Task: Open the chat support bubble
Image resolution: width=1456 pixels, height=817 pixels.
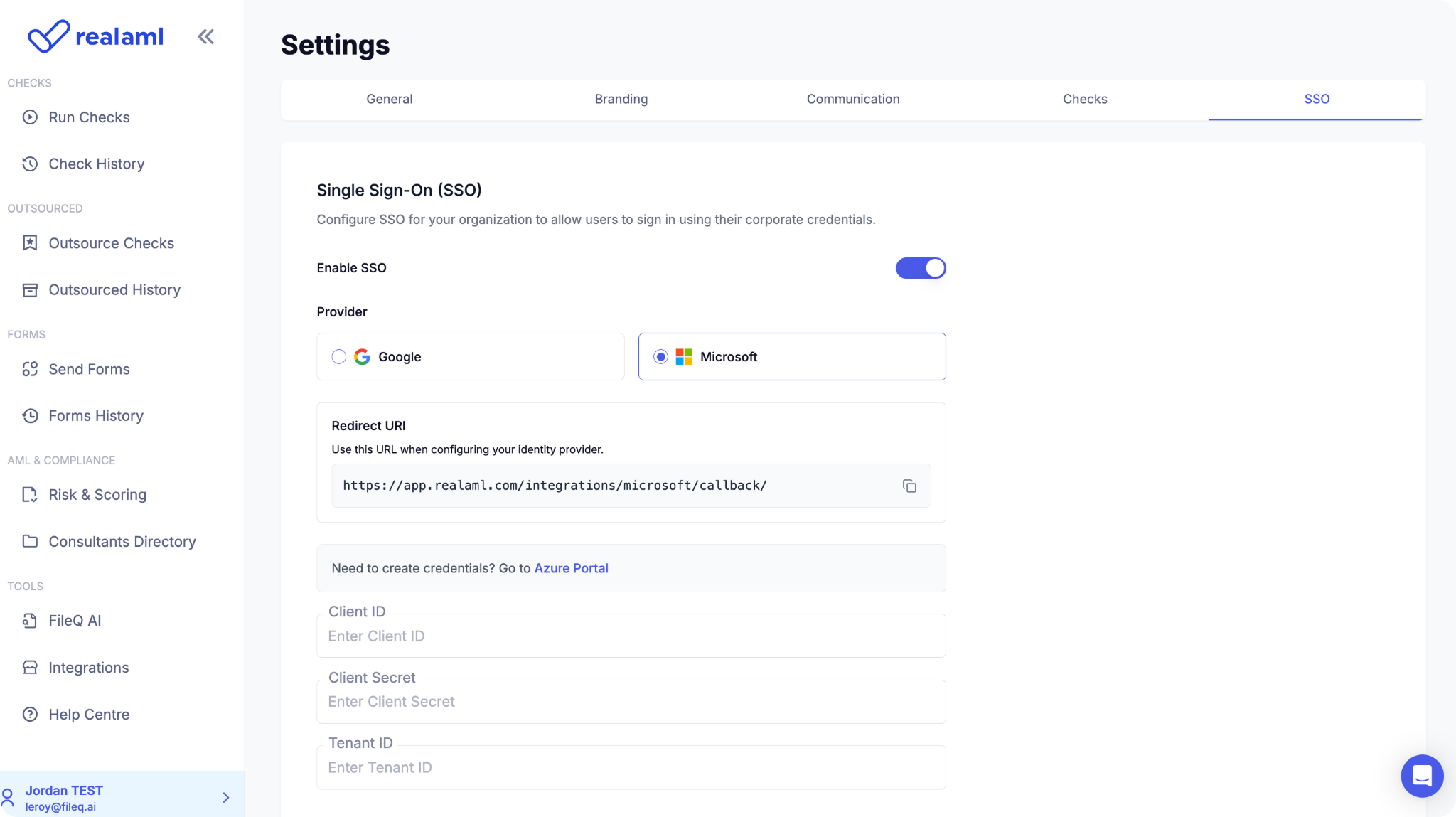Action: [1422, 776]
